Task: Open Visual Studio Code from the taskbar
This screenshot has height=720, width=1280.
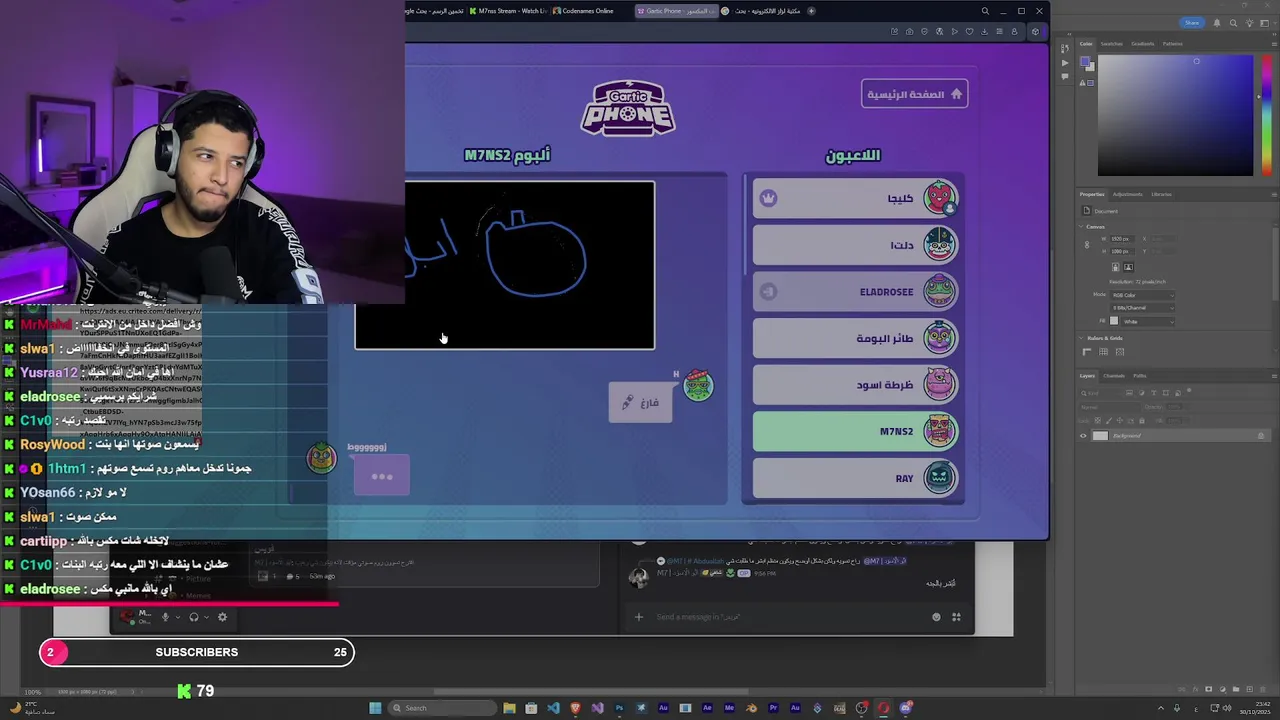Action: click(x=553, y=708)
